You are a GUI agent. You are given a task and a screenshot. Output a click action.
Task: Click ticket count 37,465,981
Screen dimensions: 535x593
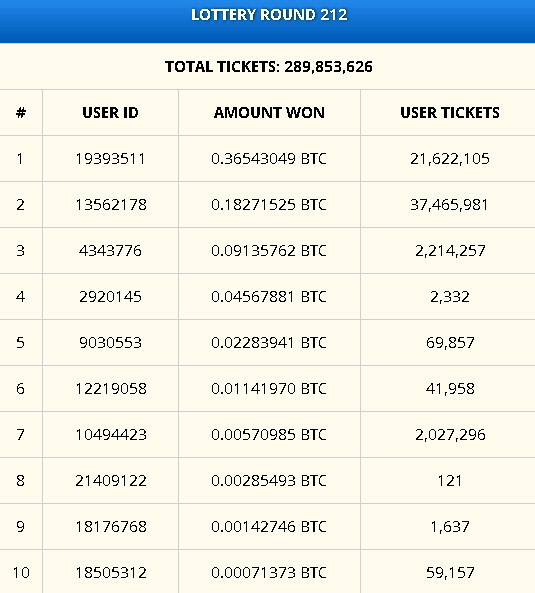(450, 205)
